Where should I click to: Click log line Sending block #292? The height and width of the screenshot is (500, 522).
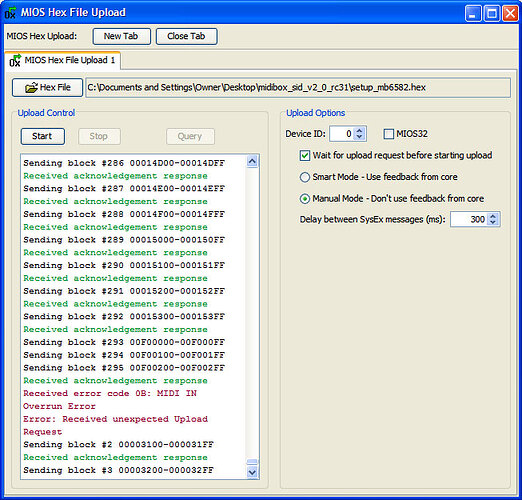pos(124,317)
